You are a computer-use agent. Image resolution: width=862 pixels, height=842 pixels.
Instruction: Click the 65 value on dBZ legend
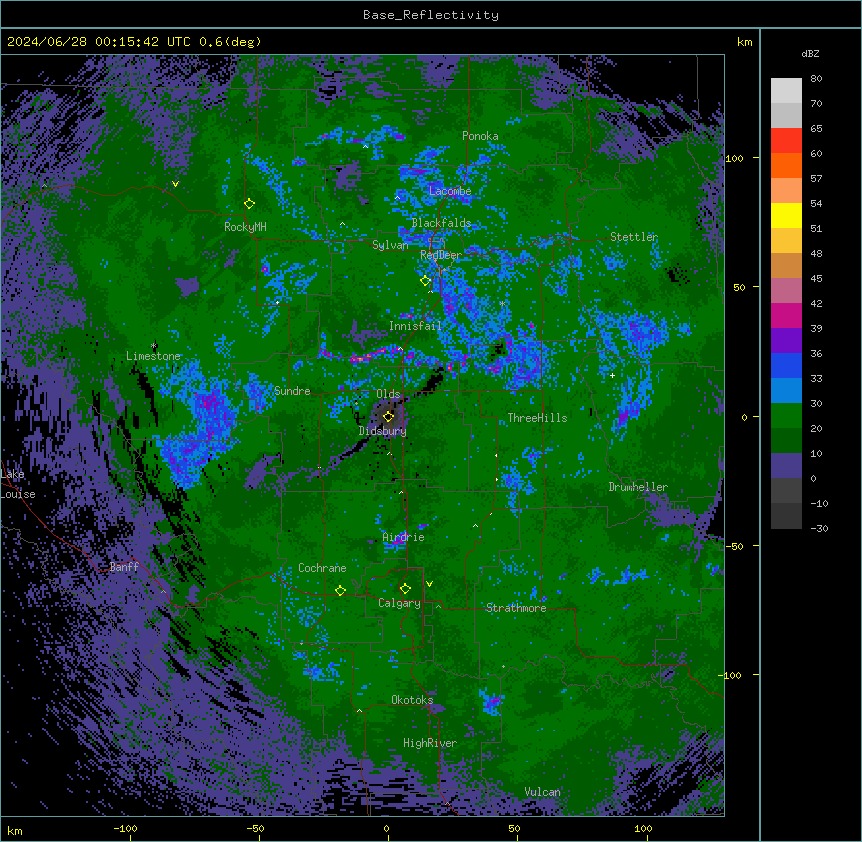(816, 129)
